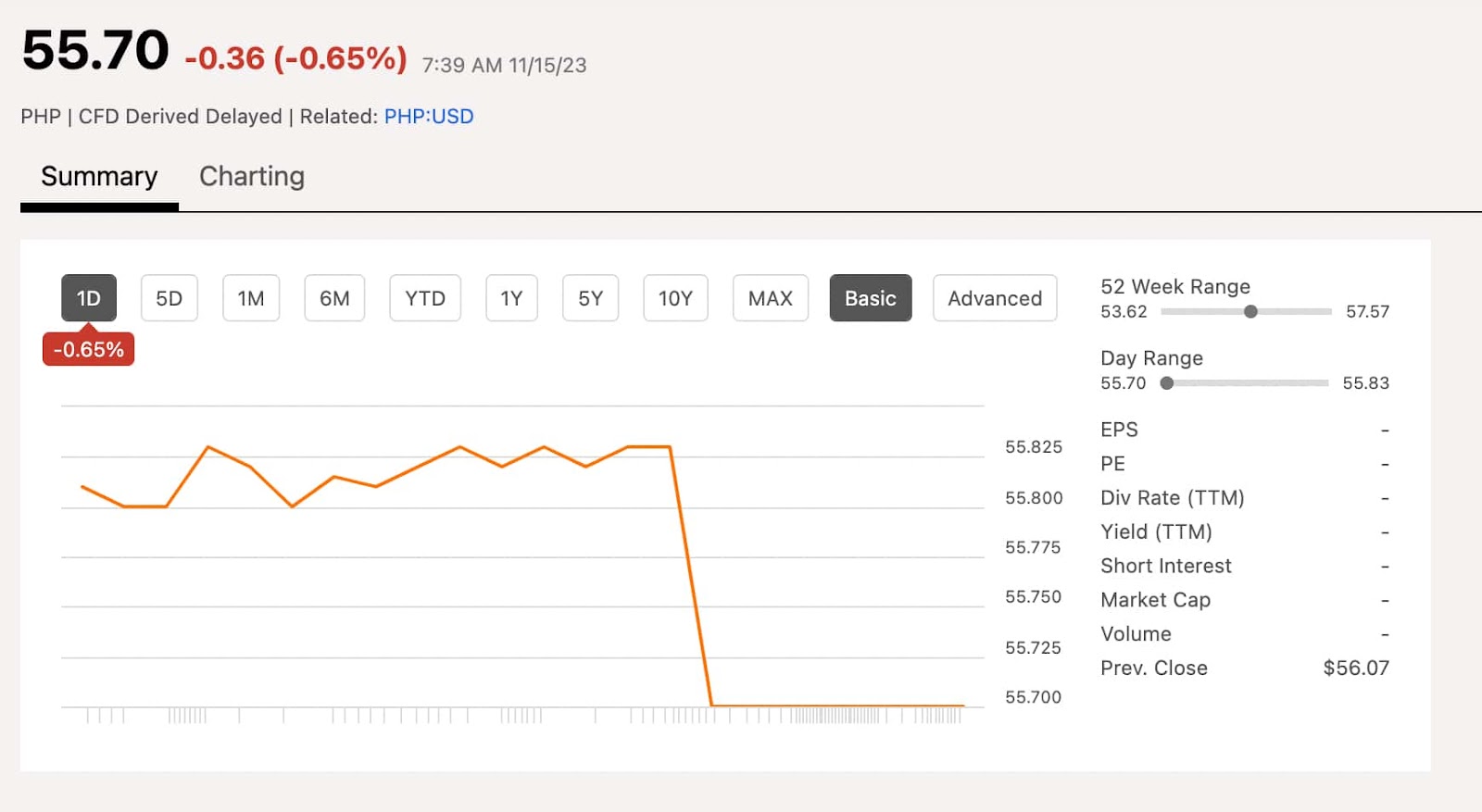Switch to Basic chart mode
Screen dimensions: 1482x812
pos(870,298)
